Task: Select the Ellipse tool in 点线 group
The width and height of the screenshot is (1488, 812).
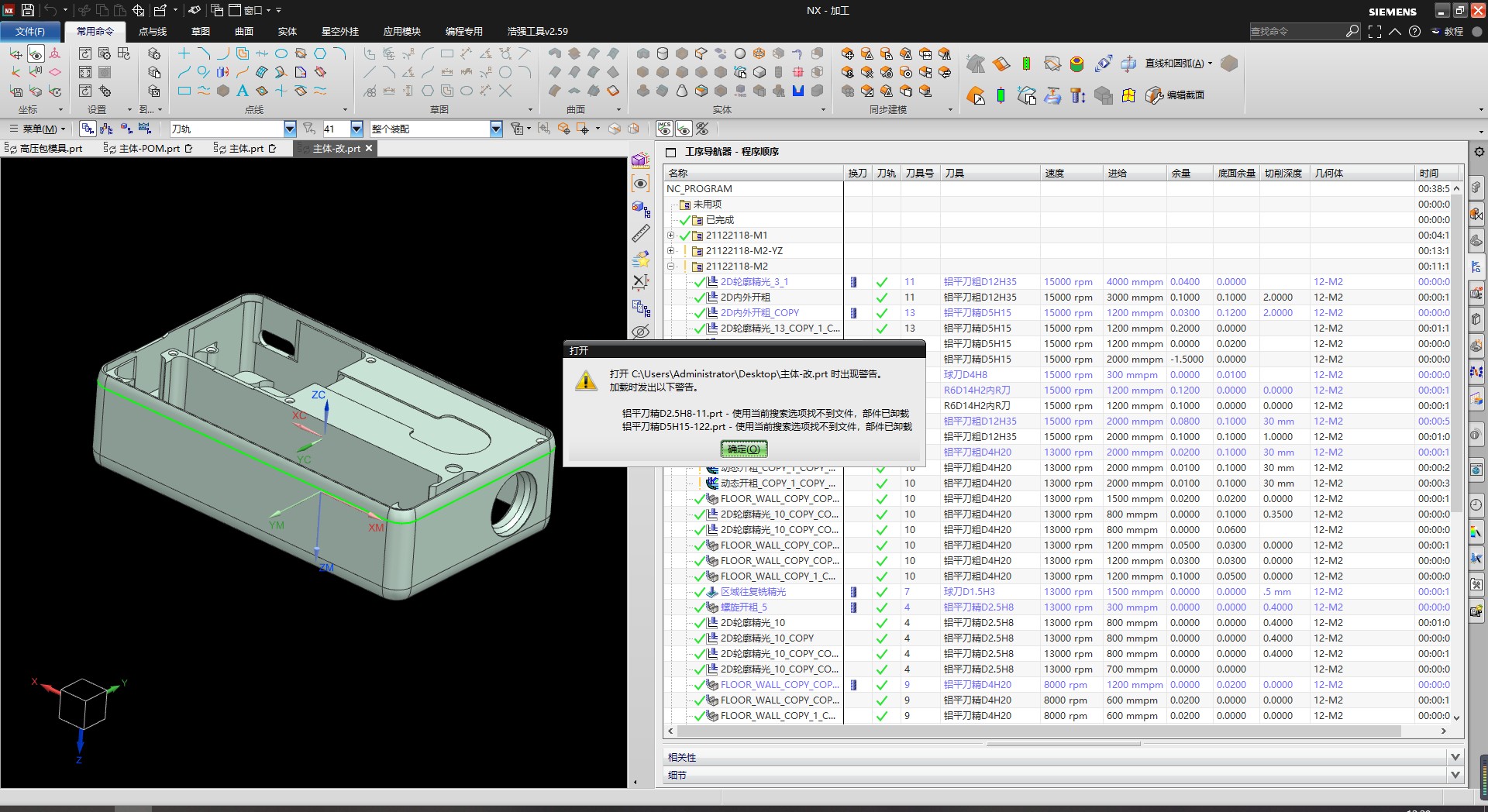Action: point(281,53)
